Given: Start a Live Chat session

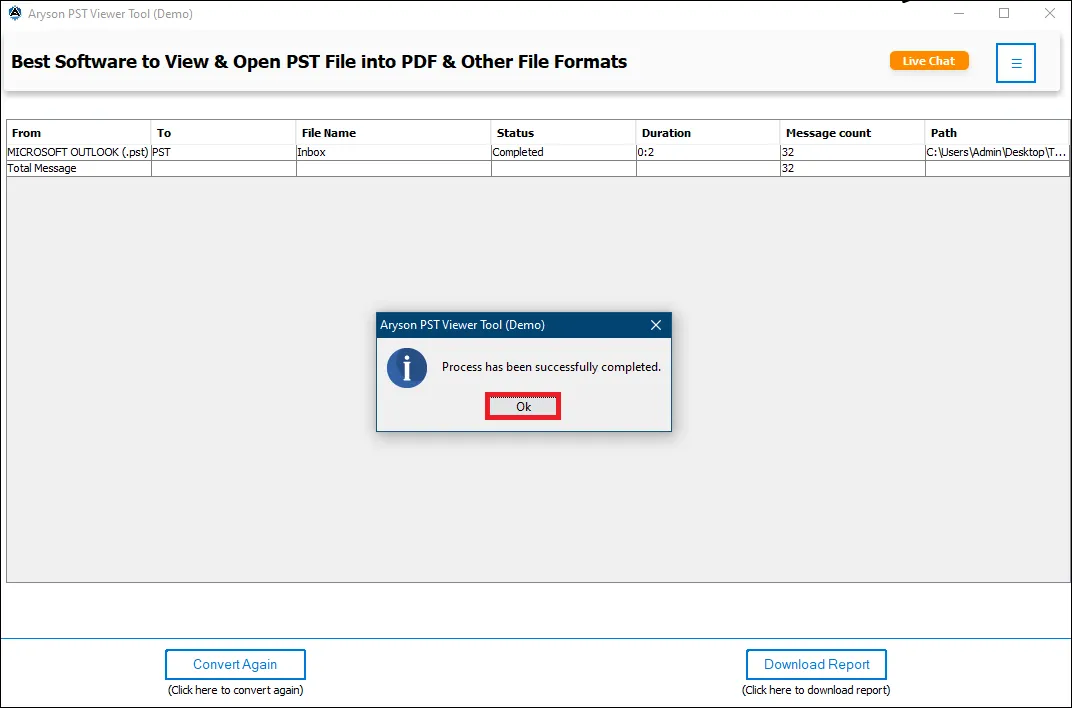Looking at the screenshot, I should click(x=928, y=61).
